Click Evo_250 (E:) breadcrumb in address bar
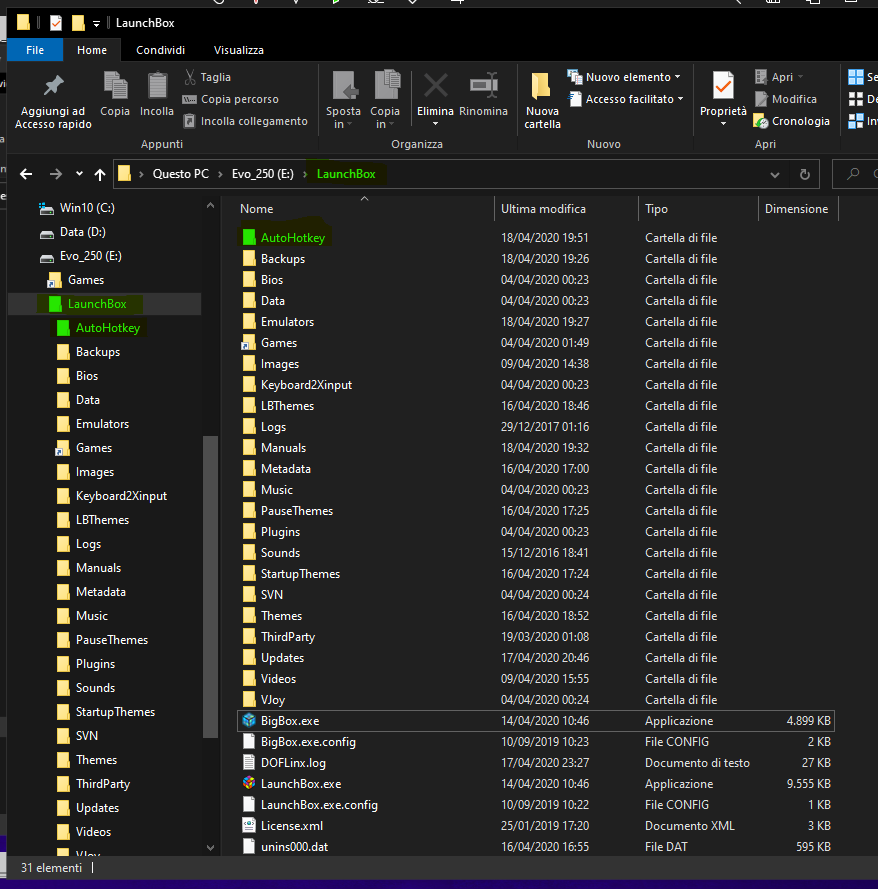878x889 pixels. point(263,174)
